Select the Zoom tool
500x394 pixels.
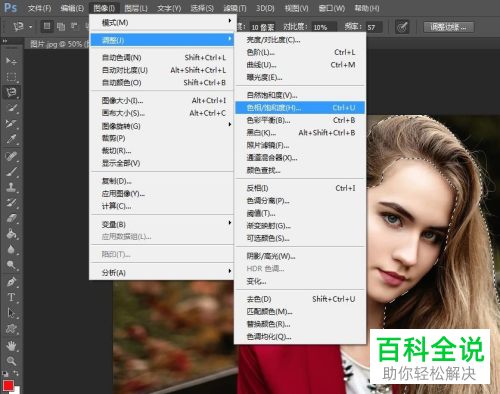[11, 361]
